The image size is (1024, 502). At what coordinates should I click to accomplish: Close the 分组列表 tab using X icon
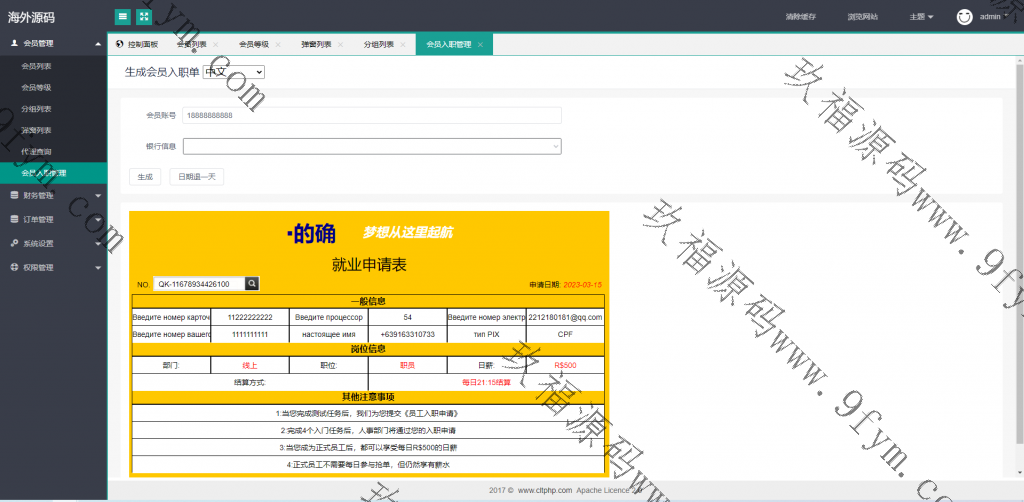401,45
